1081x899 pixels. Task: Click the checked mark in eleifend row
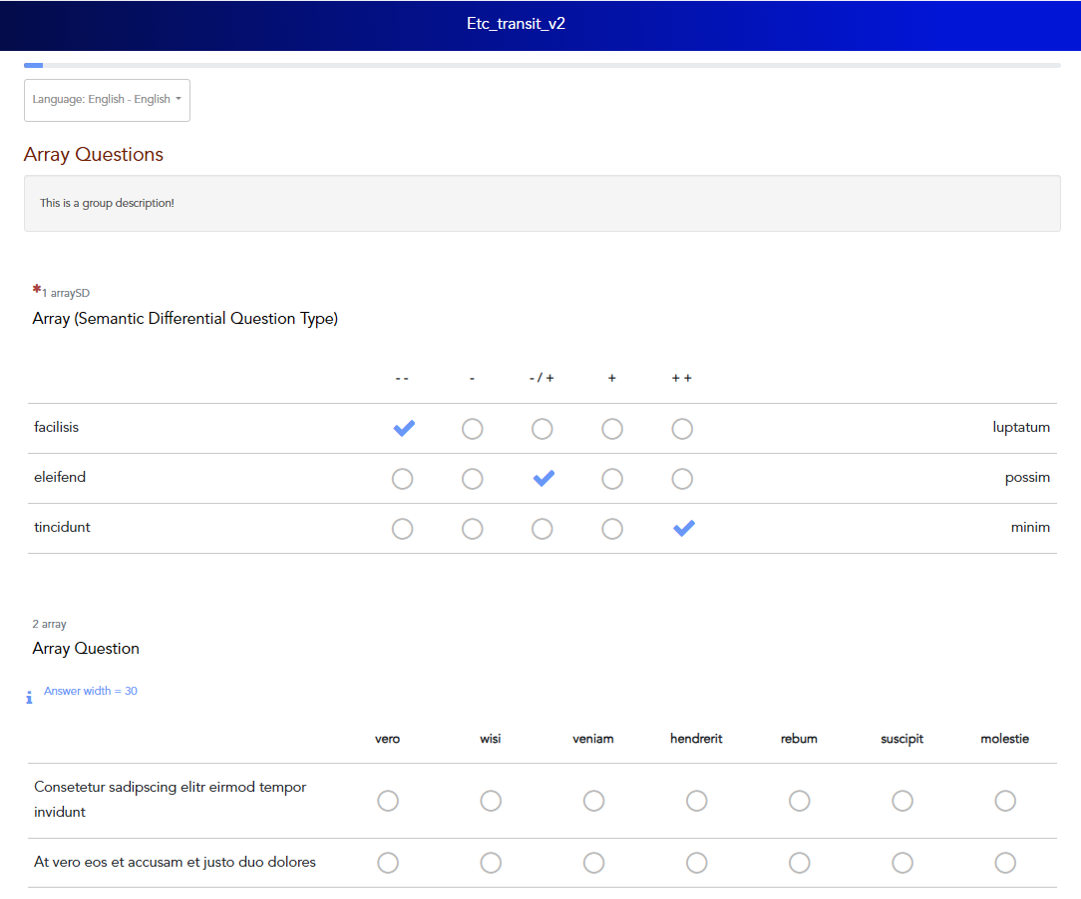pyautogui.click(x=543, y=479)
